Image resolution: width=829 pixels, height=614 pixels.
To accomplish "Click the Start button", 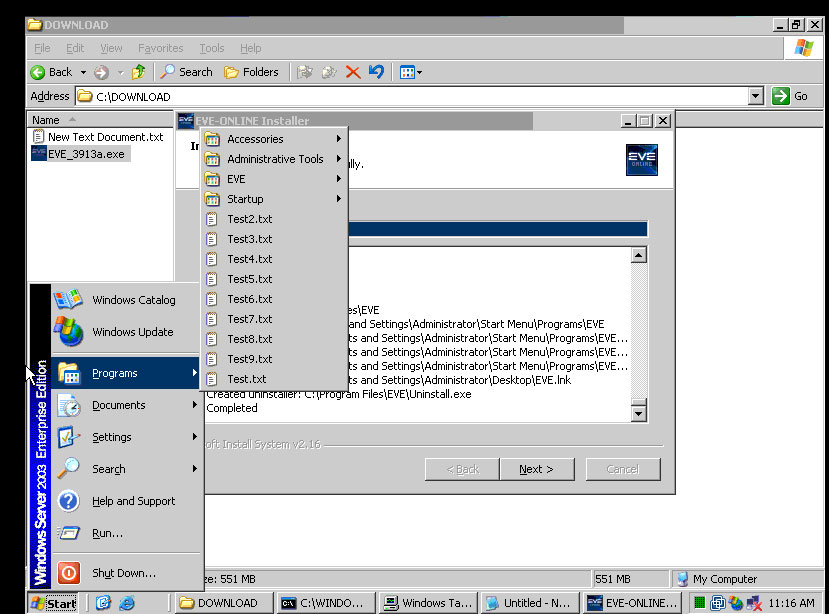I will (x=54, y=603).
